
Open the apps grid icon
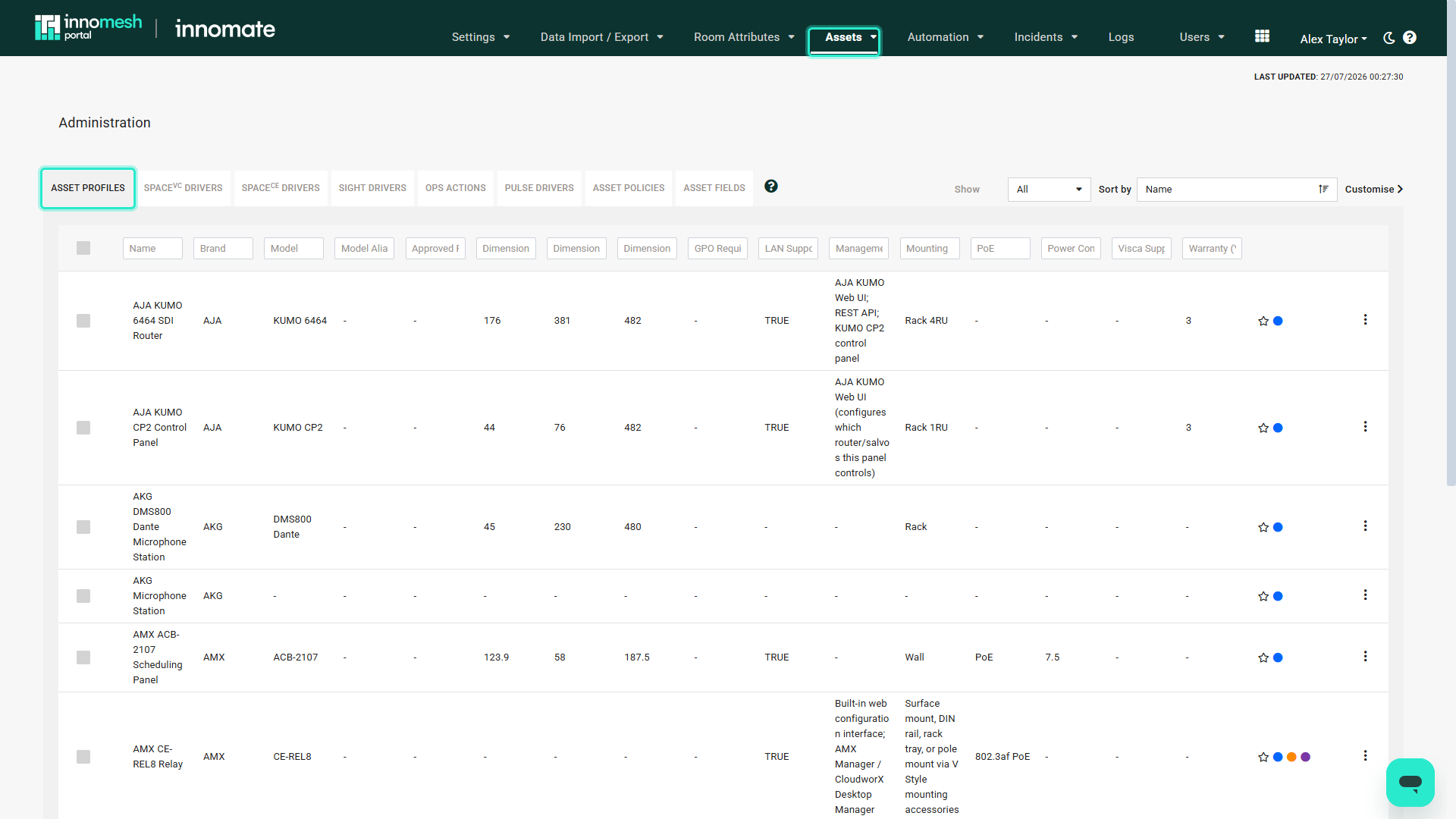pos(1262,36)
